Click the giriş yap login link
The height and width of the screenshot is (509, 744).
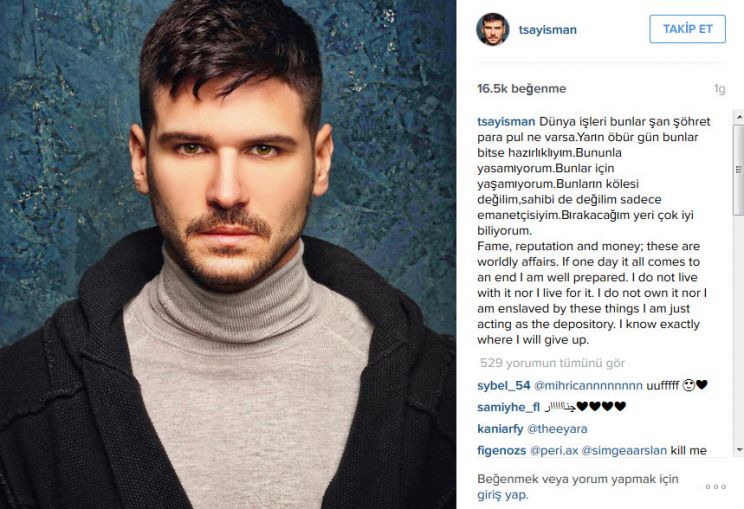point(502,495)
